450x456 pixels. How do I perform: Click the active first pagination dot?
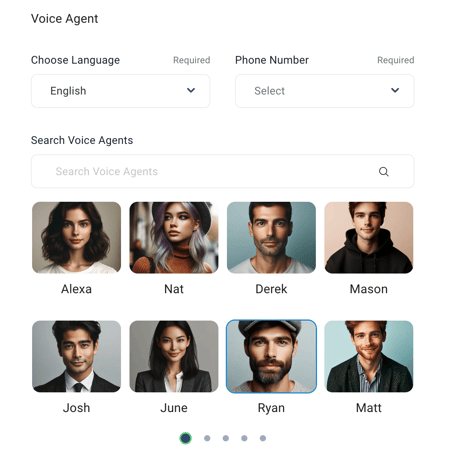tap(186, 438)
